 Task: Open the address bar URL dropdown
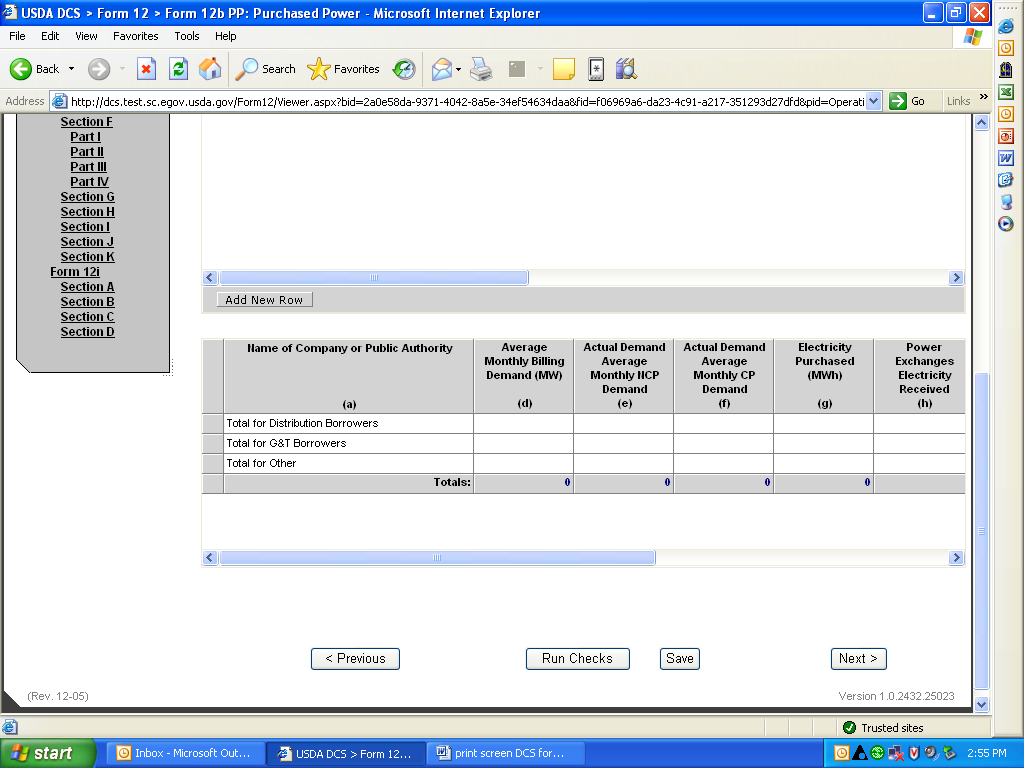coord(874,101)
